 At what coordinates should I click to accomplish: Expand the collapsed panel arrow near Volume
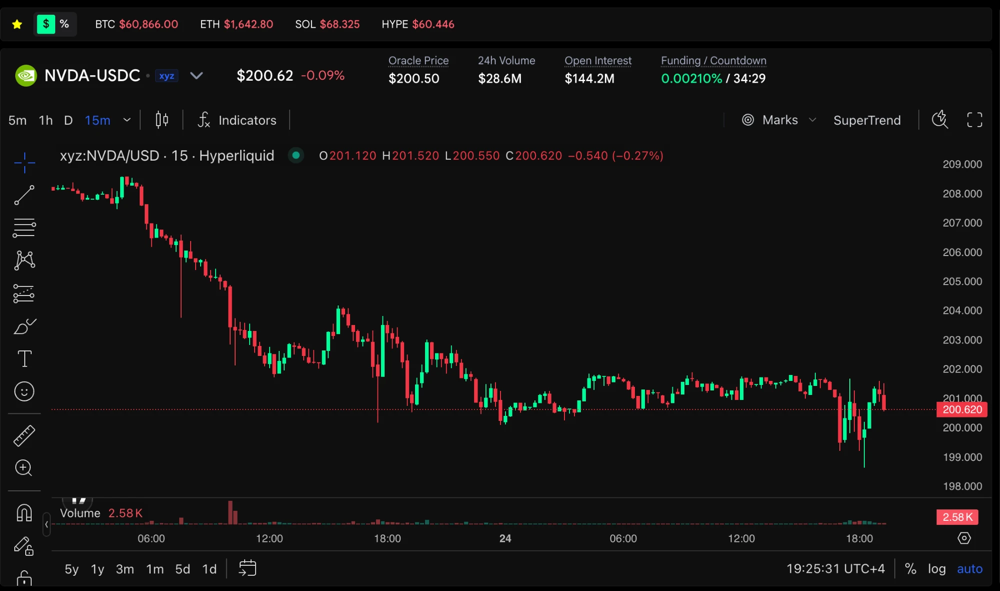tap(47, 524)
